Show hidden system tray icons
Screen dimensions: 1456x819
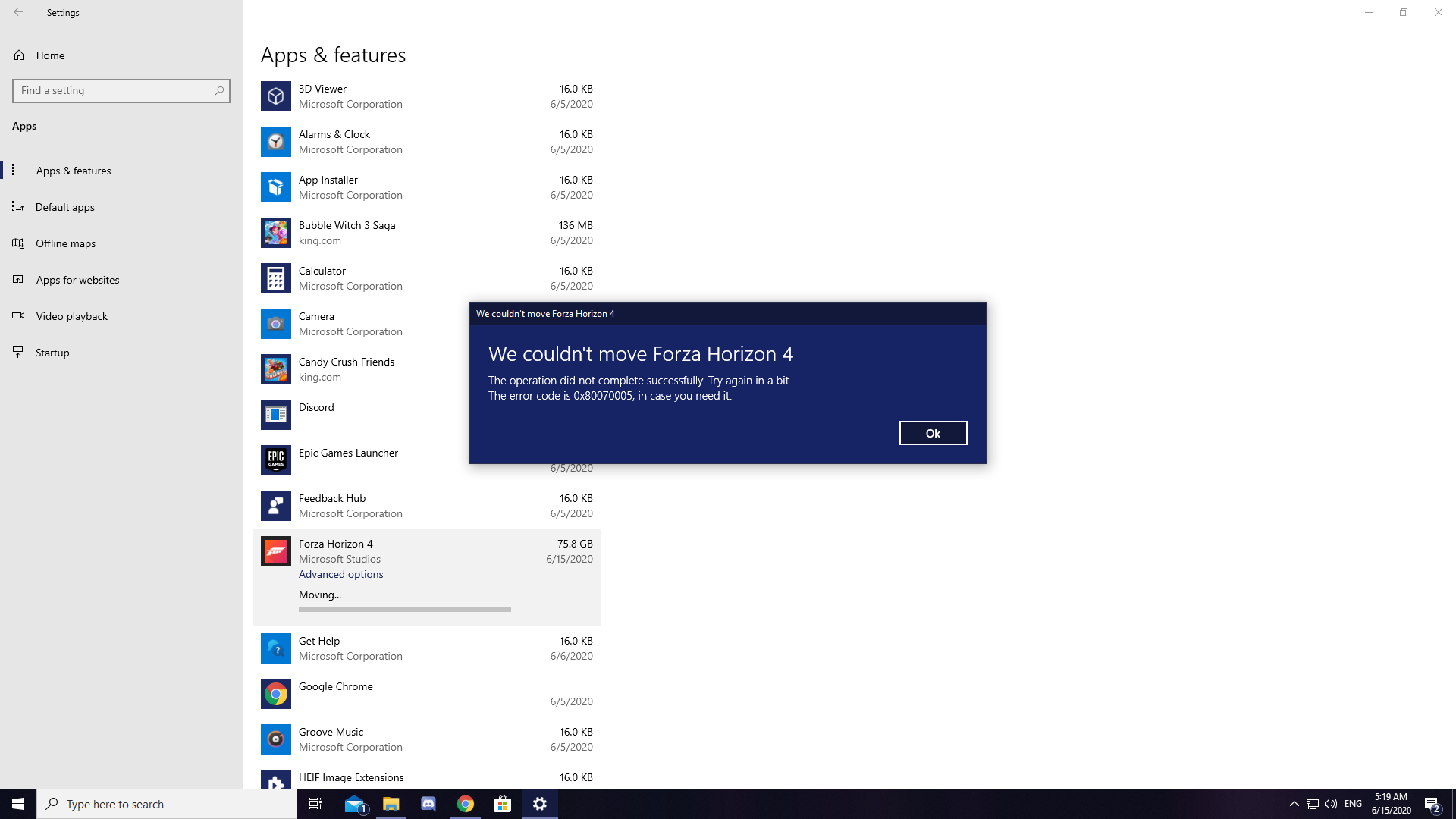coord(1294,804)
